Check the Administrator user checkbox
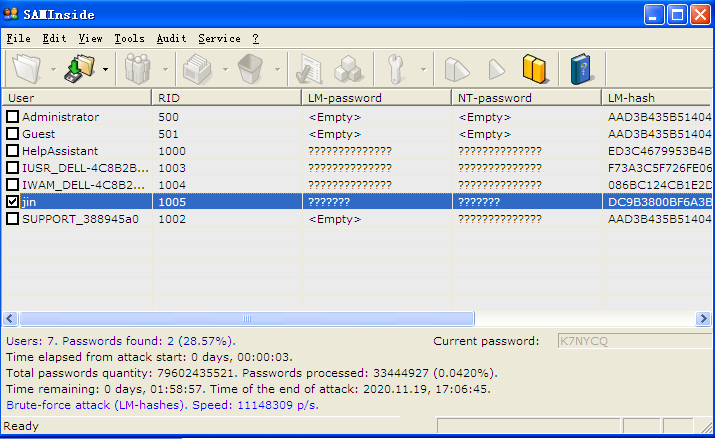The image size is (715, 439). (12, 117)
